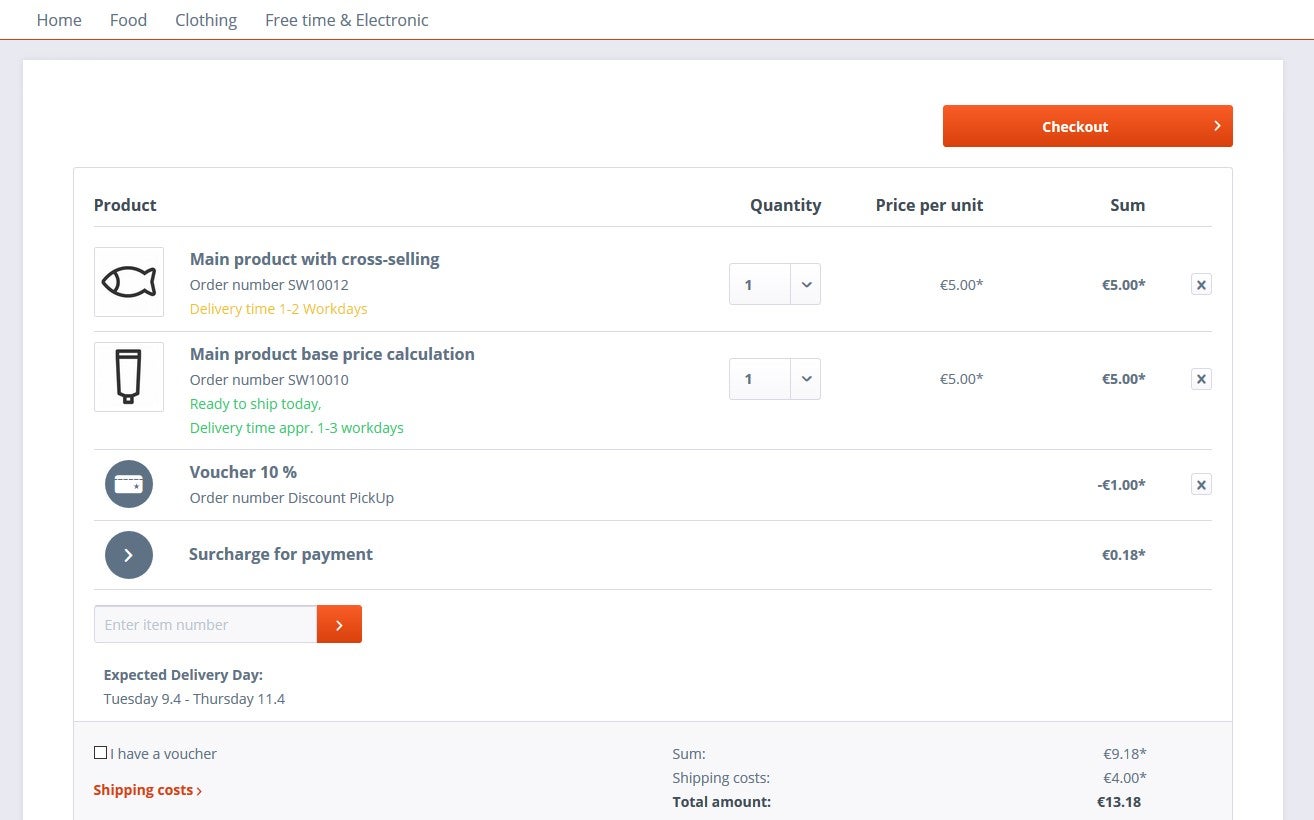Click the voucher card icon

pos(129,484)
